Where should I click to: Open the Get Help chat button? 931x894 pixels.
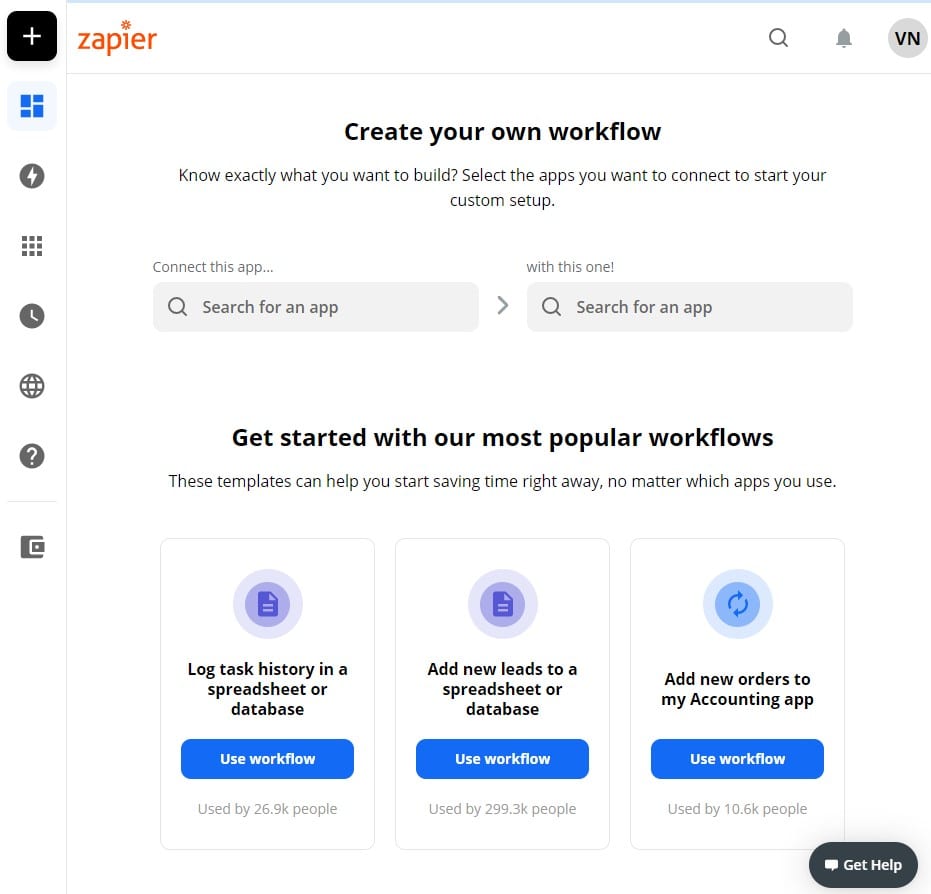[x=862, y=865]
